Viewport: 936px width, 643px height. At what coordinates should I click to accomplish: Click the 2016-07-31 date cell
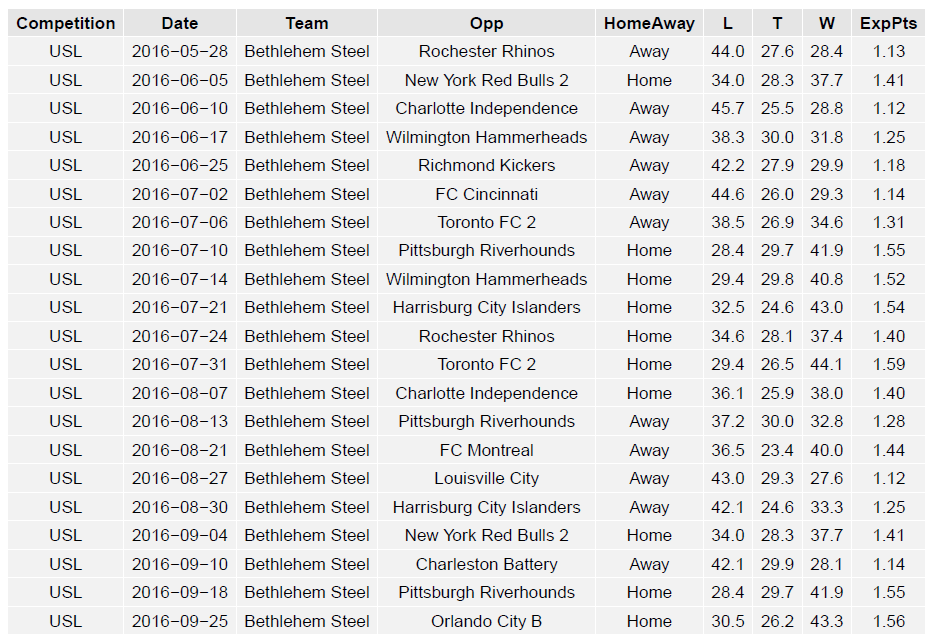pyautogui.click(x=179, y=364)
